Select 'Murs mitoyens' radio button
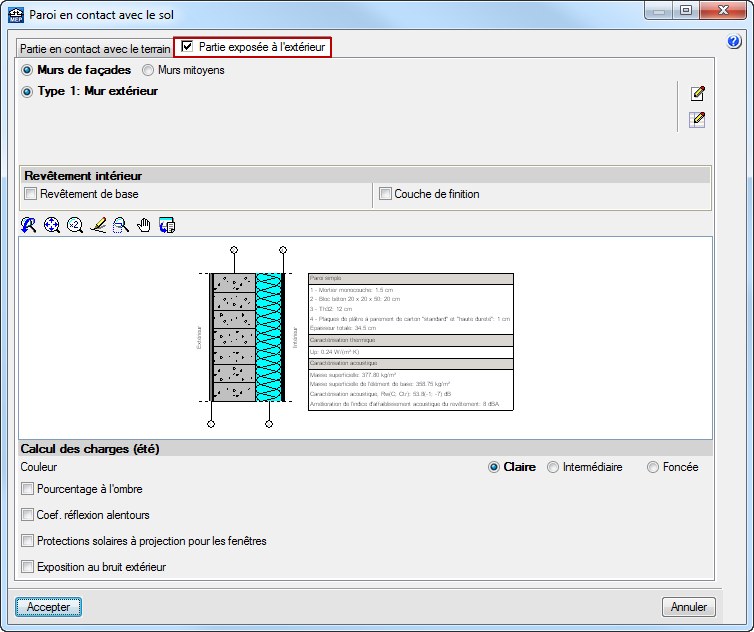Viewport: 754px width, 632px height. coord(148,70)
